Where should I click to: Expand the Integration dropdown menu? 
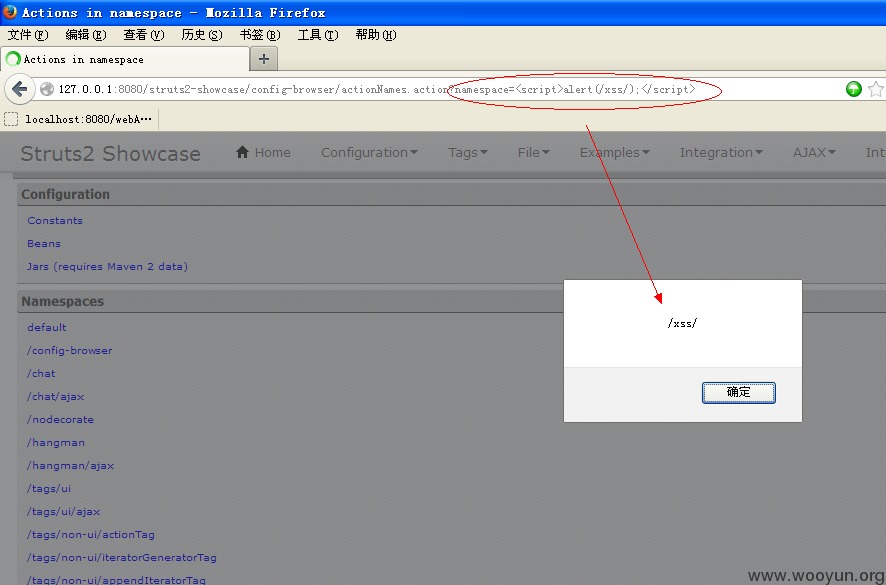721,153
